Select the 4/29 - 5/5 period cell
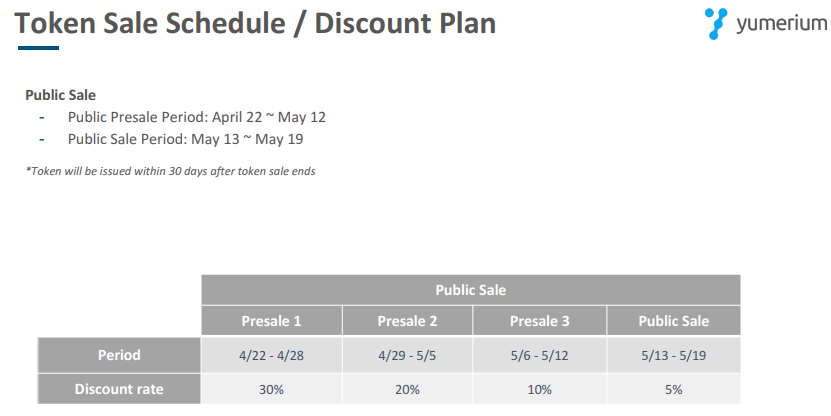This screenshot has width=831, height=416. point(407,355)
